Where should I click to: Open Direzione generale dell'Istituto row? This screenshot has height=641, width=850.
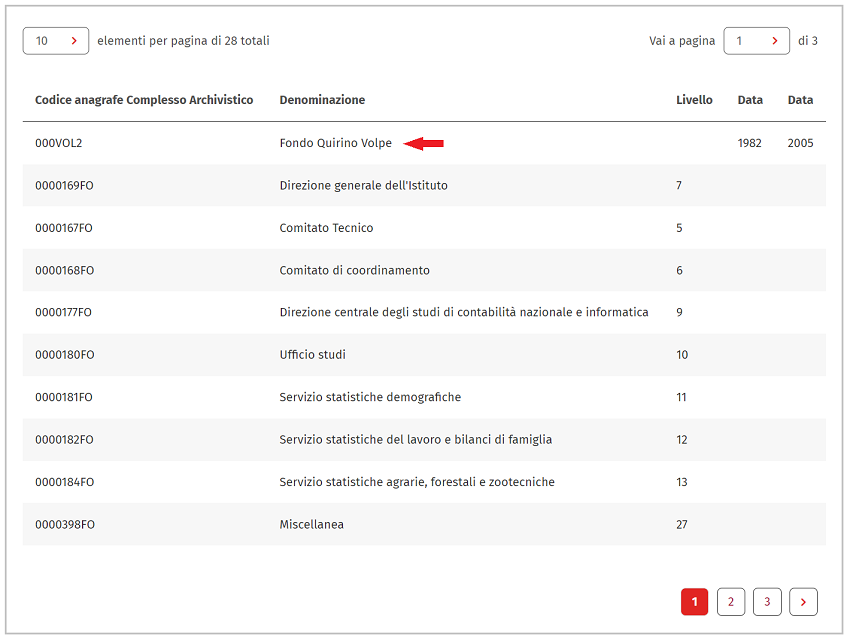tap(424, 185)
